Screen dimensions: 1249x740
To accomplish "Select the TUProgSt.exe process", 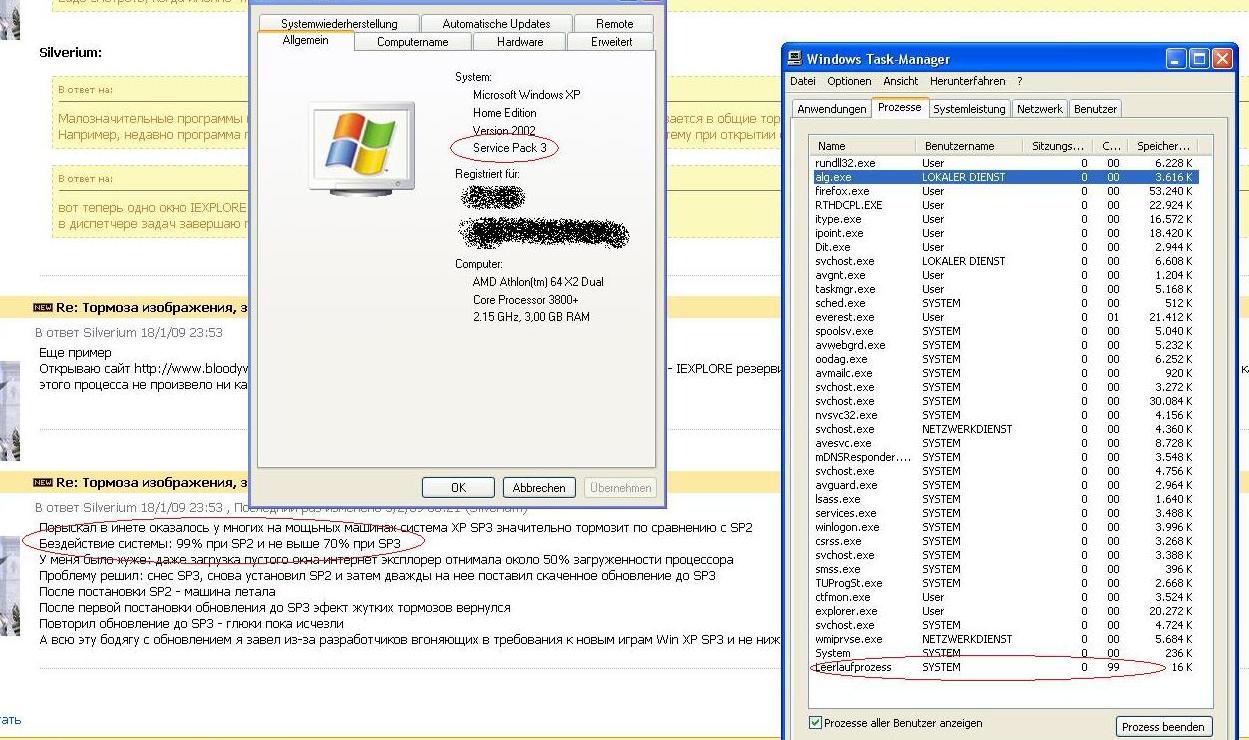I will [1004, 583].
